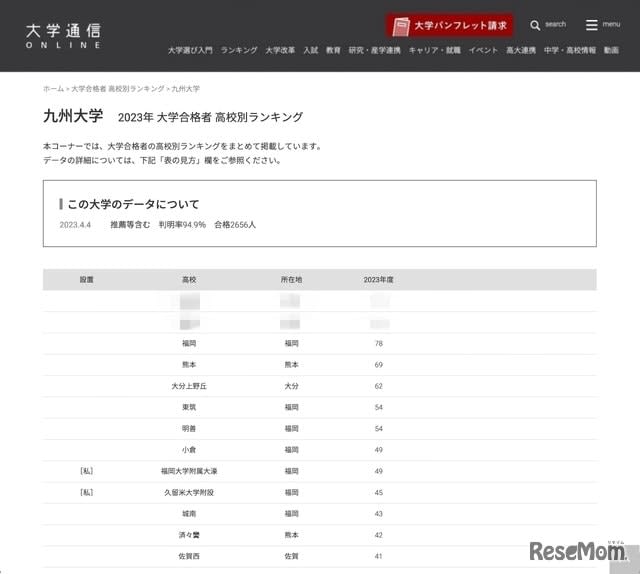Go to the ランキング nav item

pyautogui.click(x=239, y=50)
